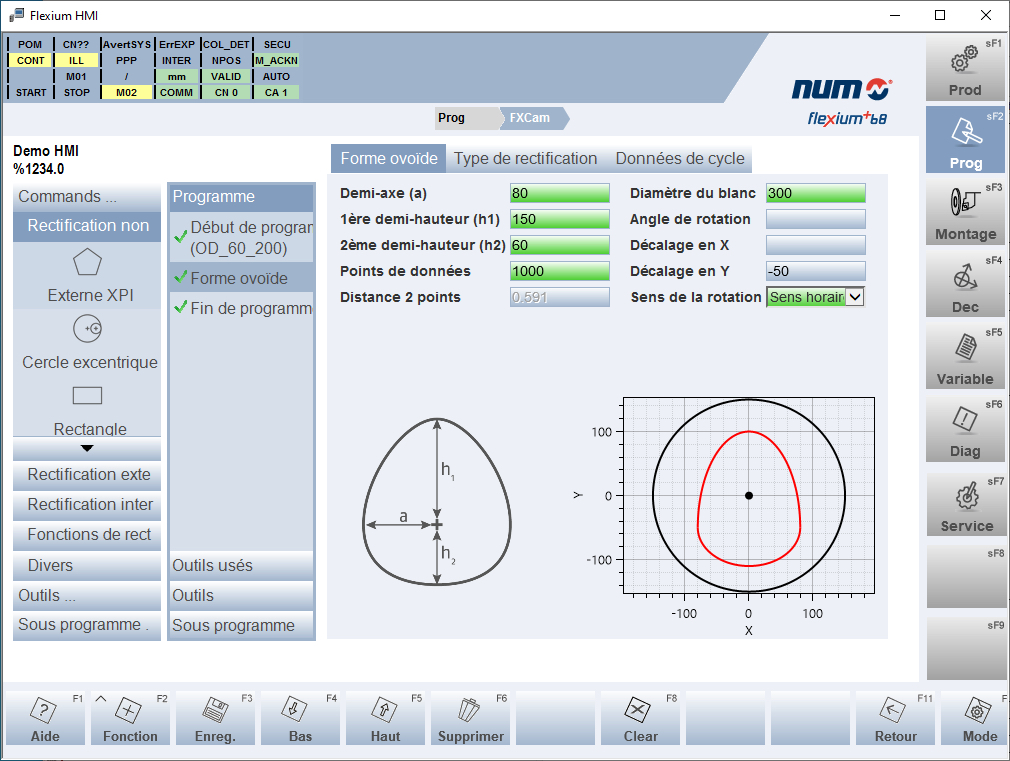Select the Externe XPI pentagon shape
Screen dimensions: 1010x761
pos(87,264)
